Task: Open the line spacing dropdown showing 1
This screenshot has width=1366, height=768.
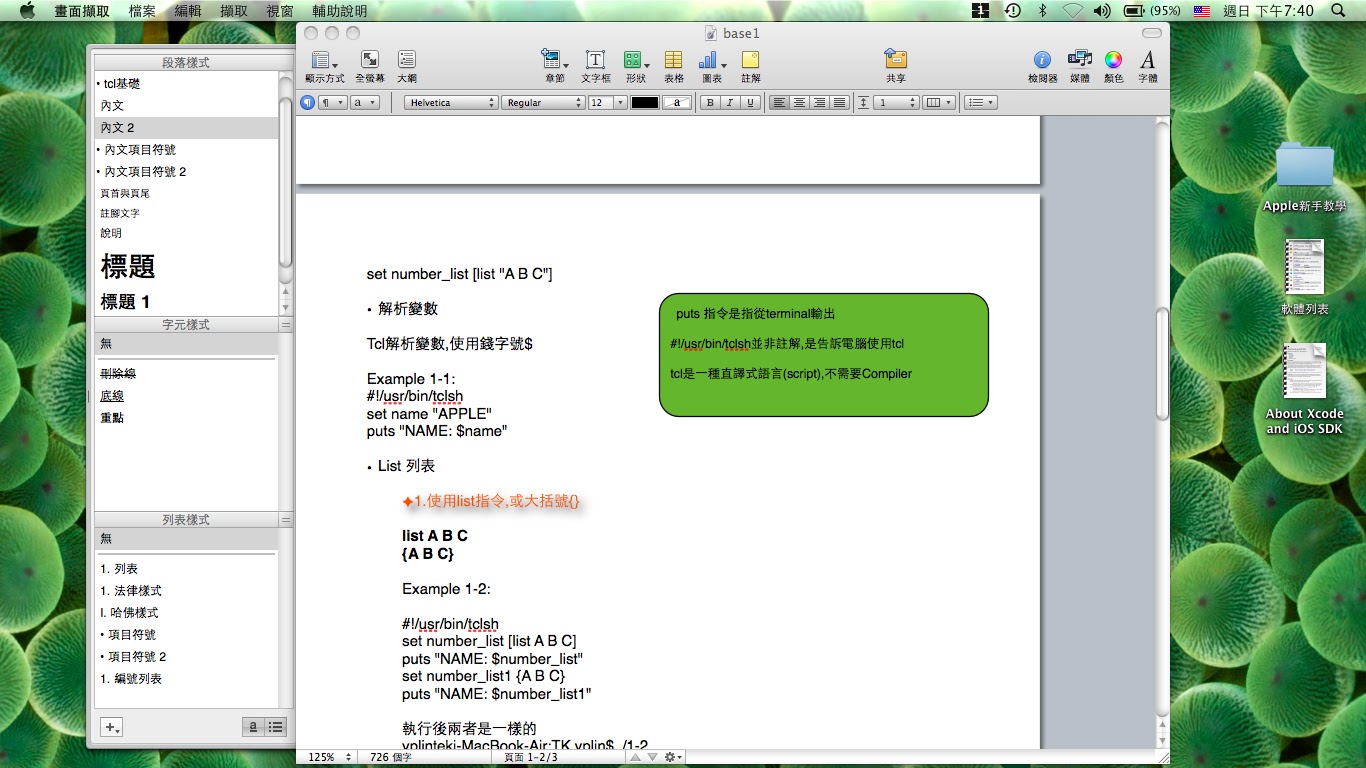Action: click(x=896, y=102)
